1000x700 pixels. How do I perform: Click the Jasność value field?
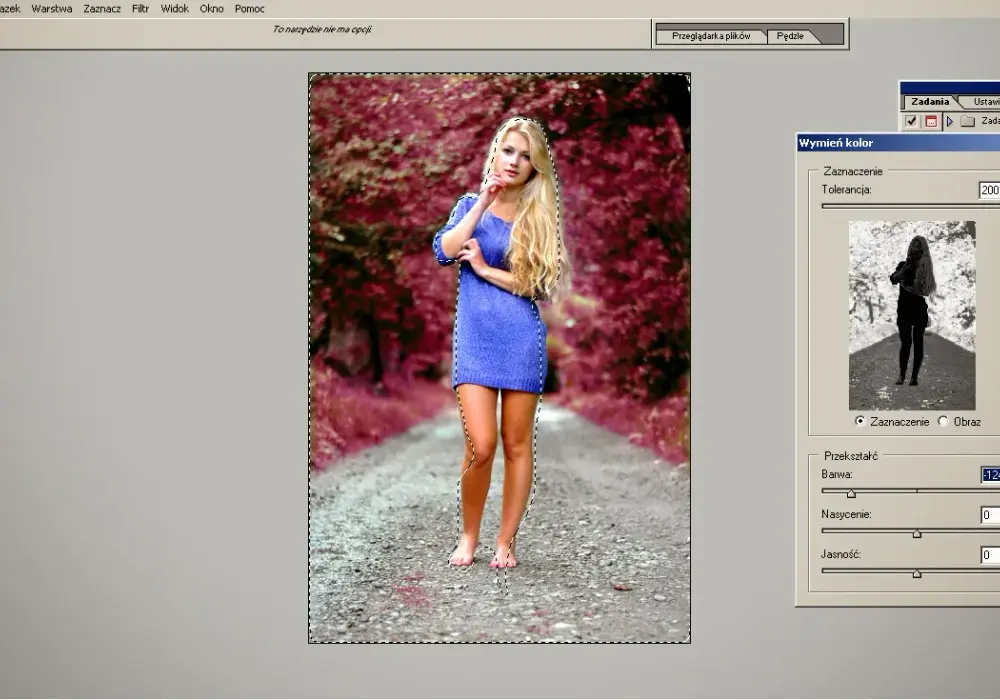click(x=990, y=555)
